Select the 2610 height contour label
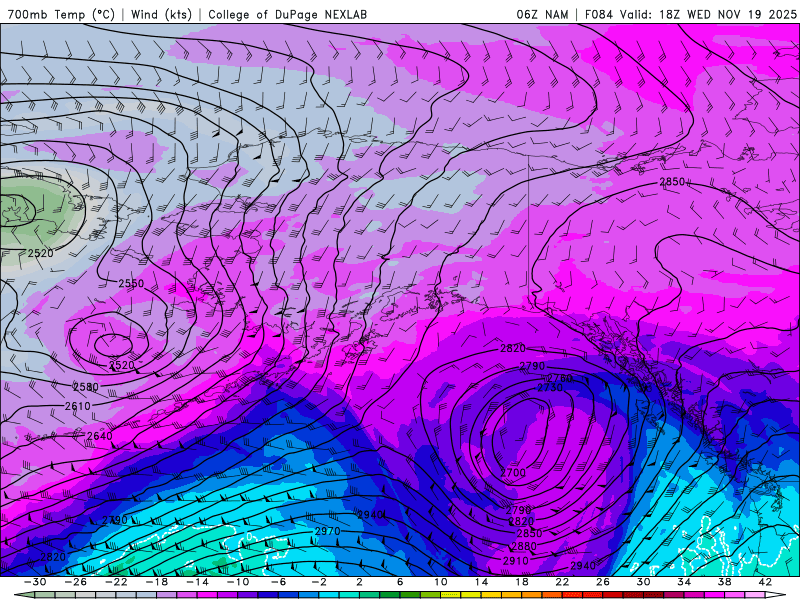Image resolution: width=800 pixels, height=600 pixels. [78, 406]
